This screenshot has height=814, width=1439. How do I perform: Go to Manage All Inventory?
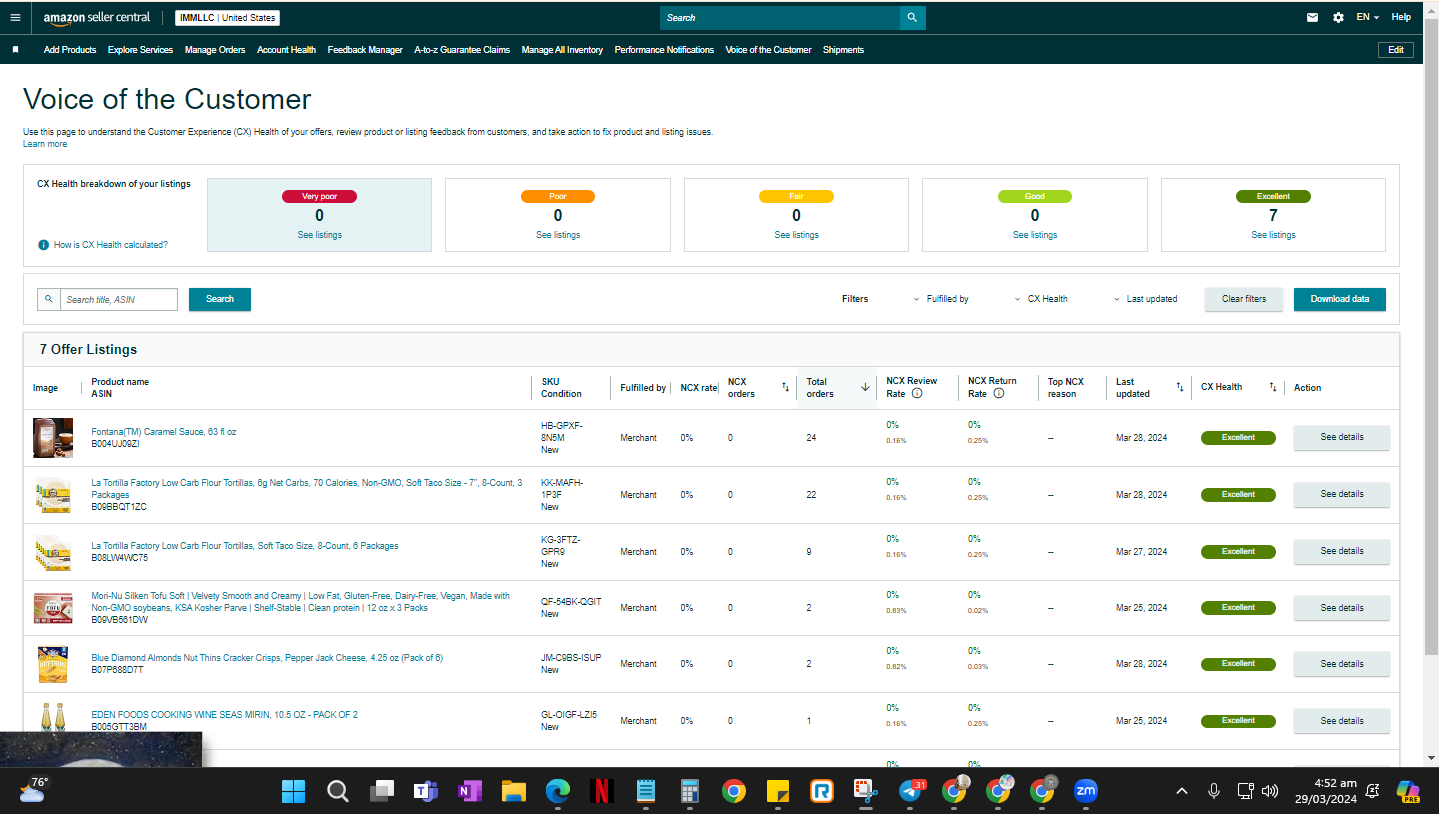(562, 50)
